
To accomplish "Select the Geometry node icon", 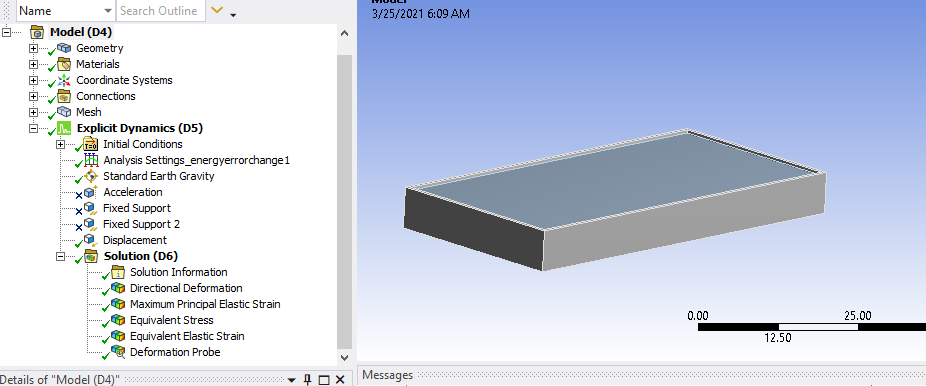I will tap(64, 48).
